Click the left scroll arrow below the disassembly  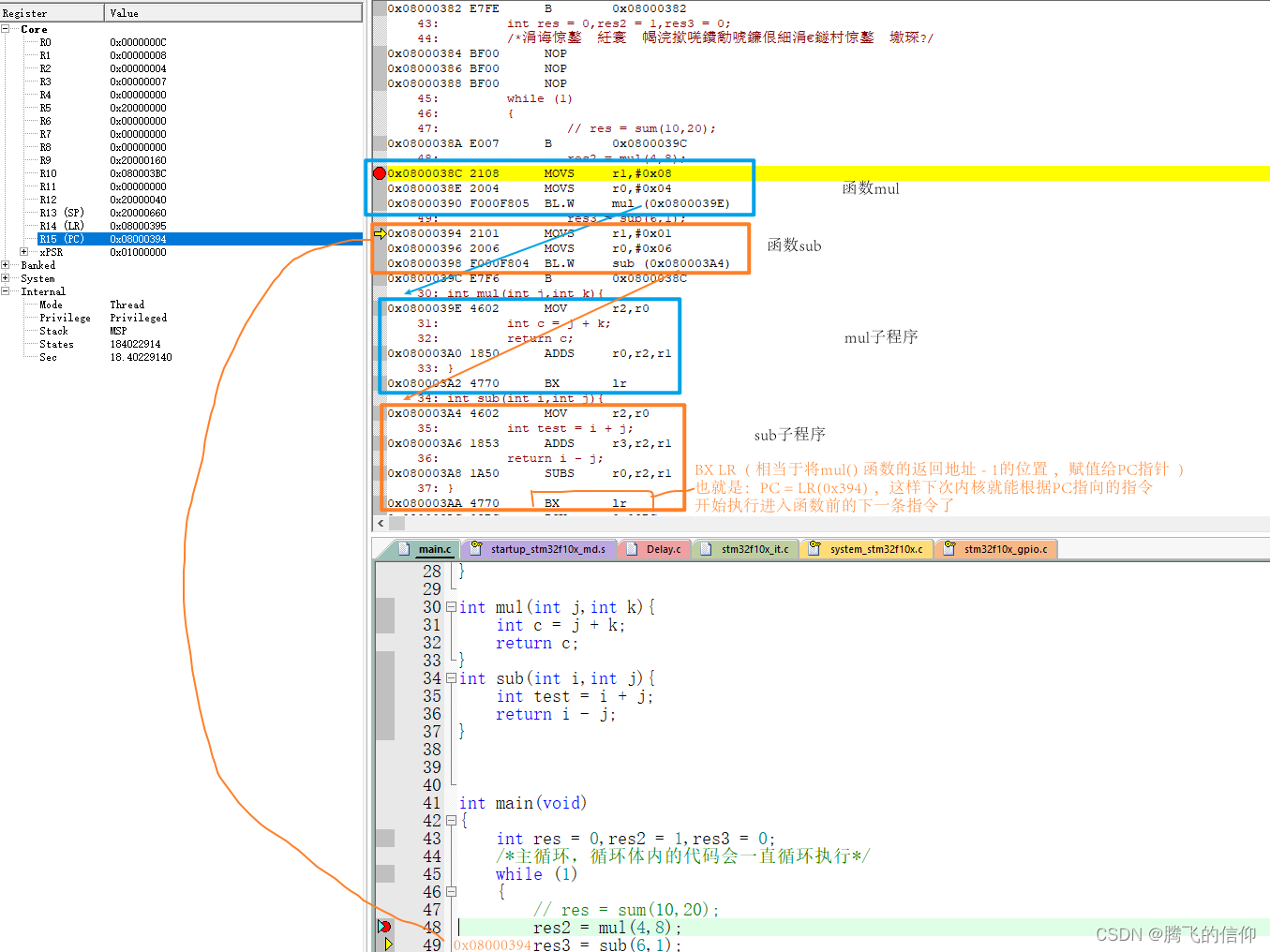click(x=380, y=523)
